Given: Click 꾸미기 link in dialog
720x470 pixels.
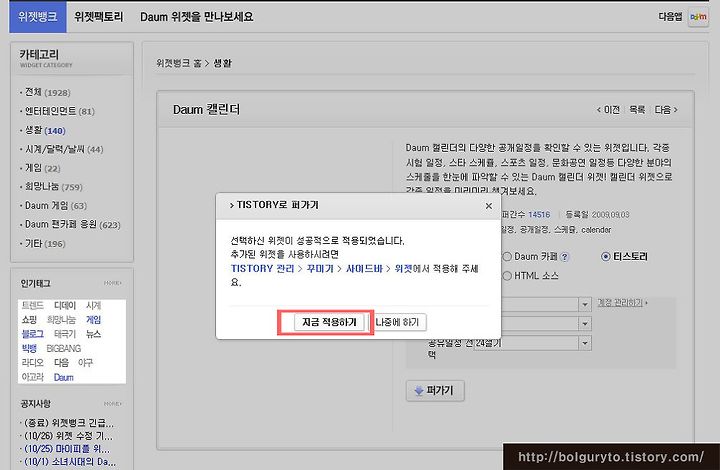Looking at the screenshot, I should (x=320, y=269).
